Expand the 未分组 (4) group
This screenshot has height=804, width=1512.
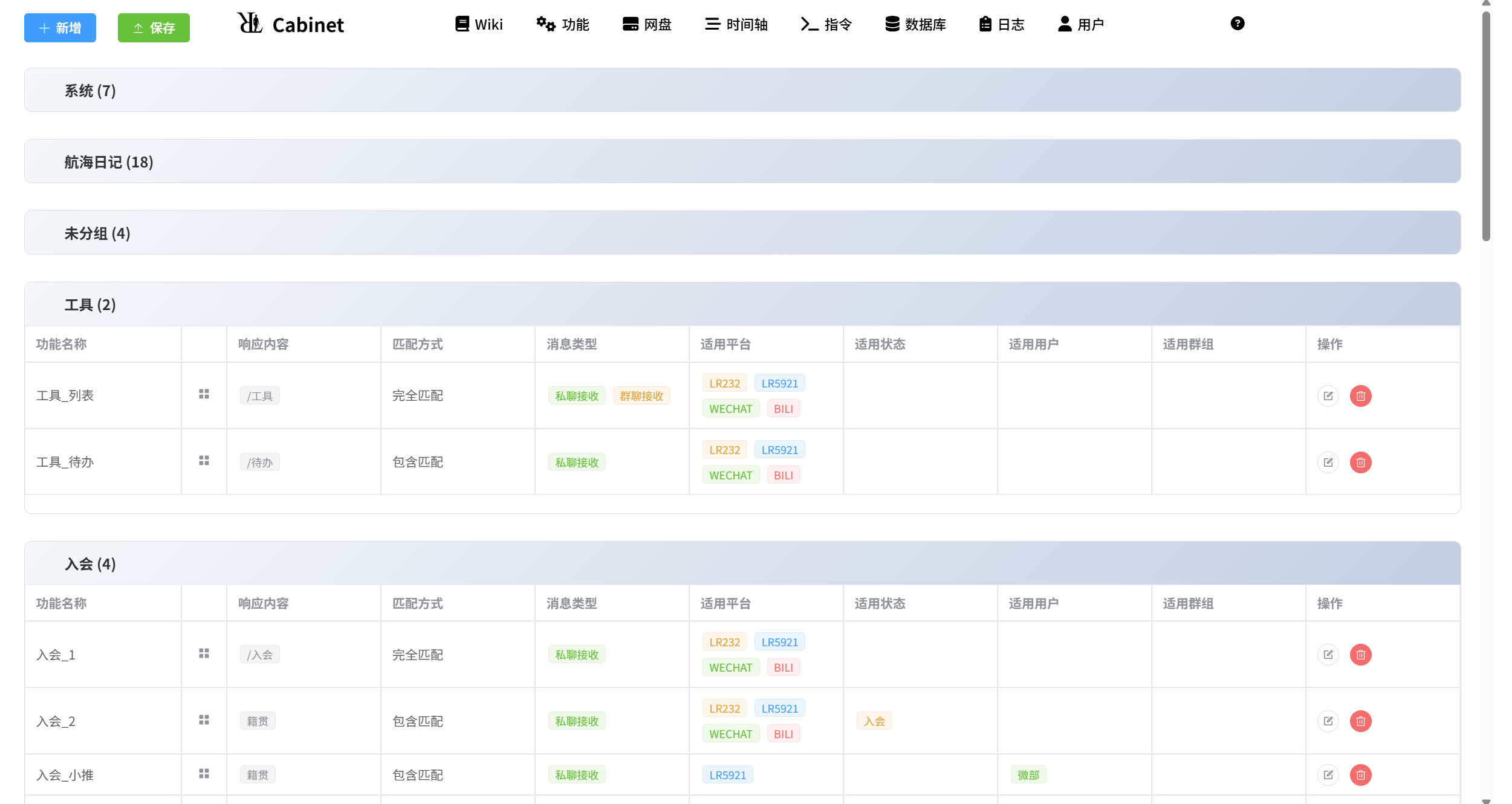click(97, 233)
